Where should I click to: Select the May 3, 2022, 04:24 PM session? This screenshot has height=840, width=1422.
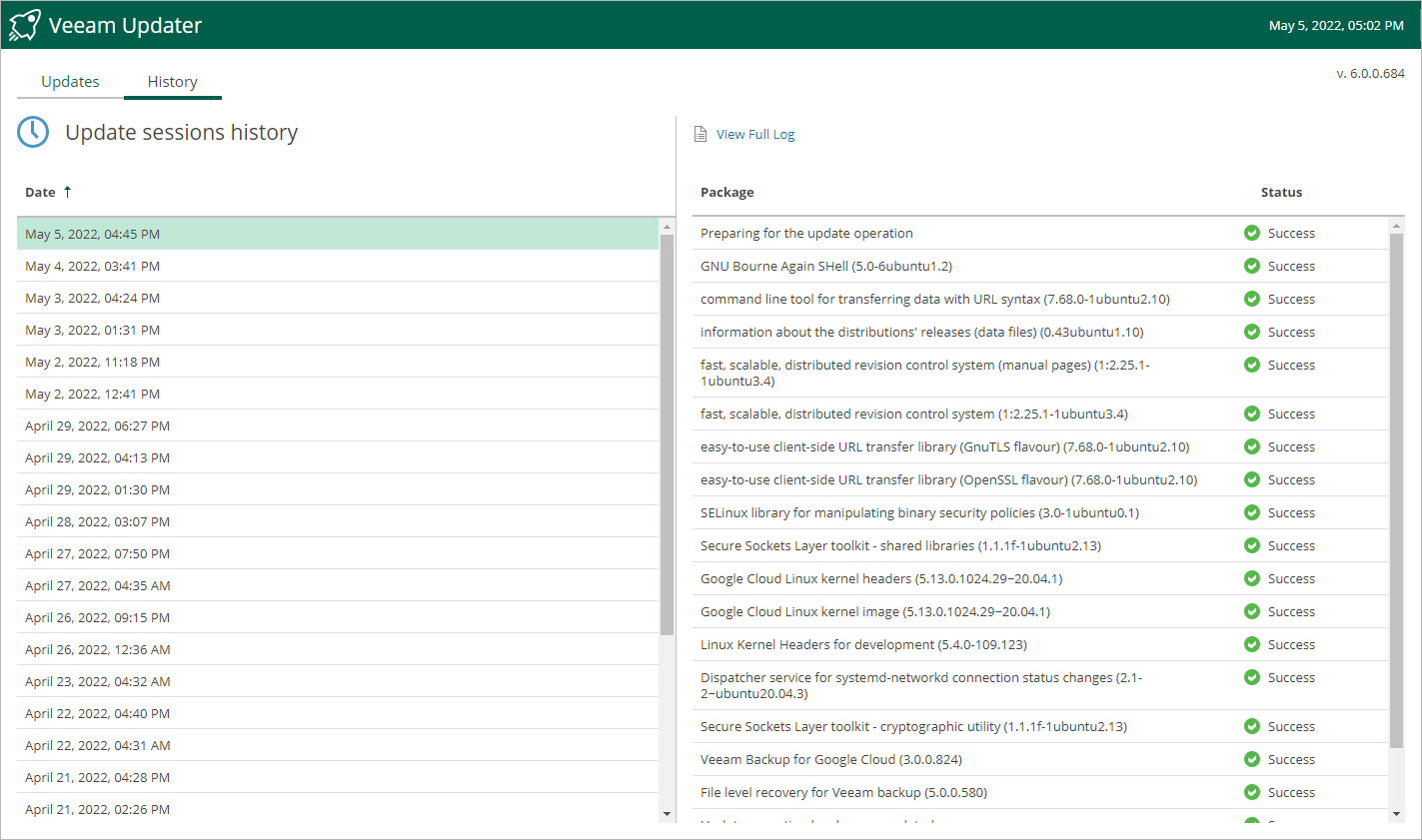click(338, 298)
